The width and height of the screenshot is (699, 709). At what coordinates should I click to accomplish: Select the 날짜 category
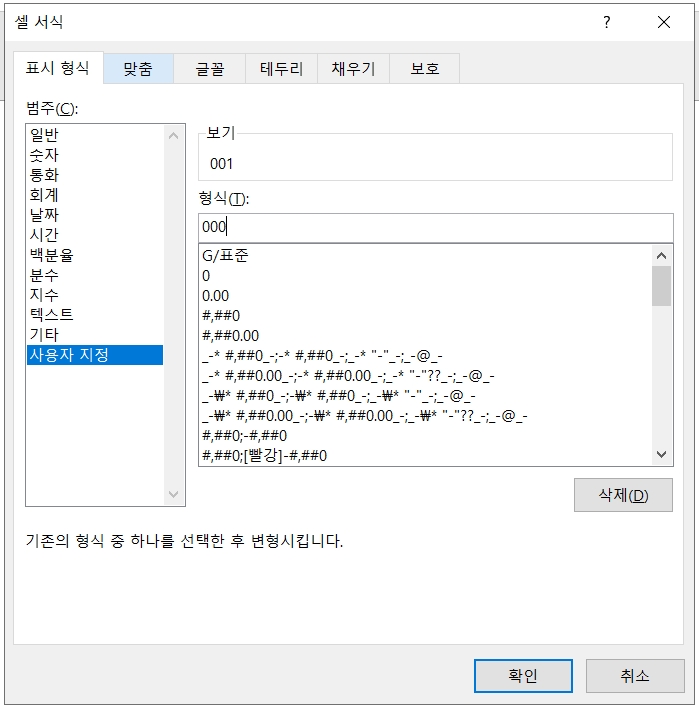tap(95, 215)
